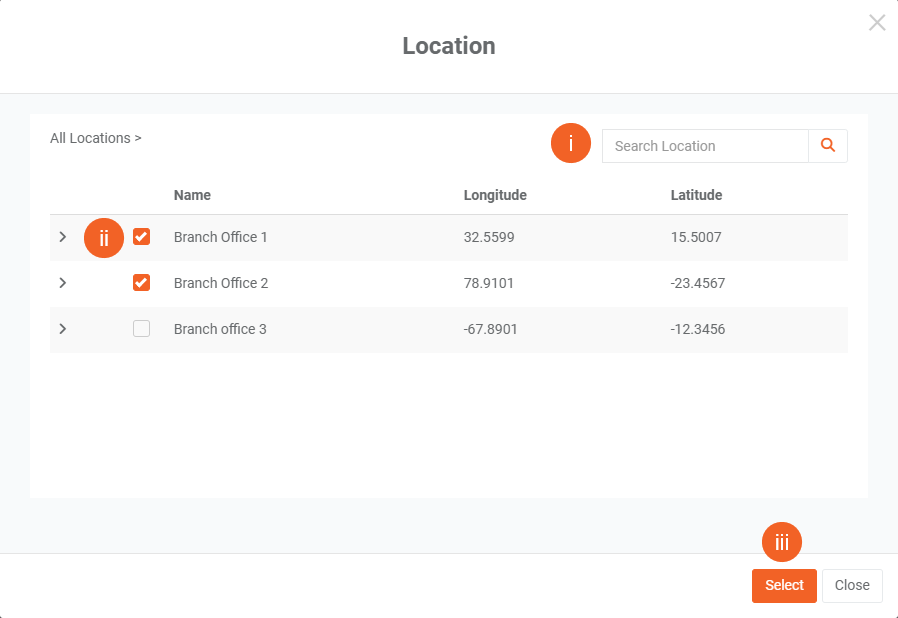Click the Longitude column header
This screenshot has width=898, height=618.
click(495, 195)
